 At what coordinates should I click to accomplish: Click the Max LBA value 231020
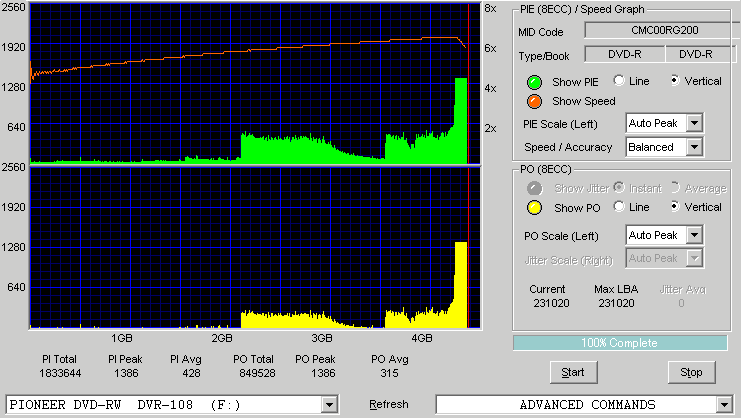[616, 303]
